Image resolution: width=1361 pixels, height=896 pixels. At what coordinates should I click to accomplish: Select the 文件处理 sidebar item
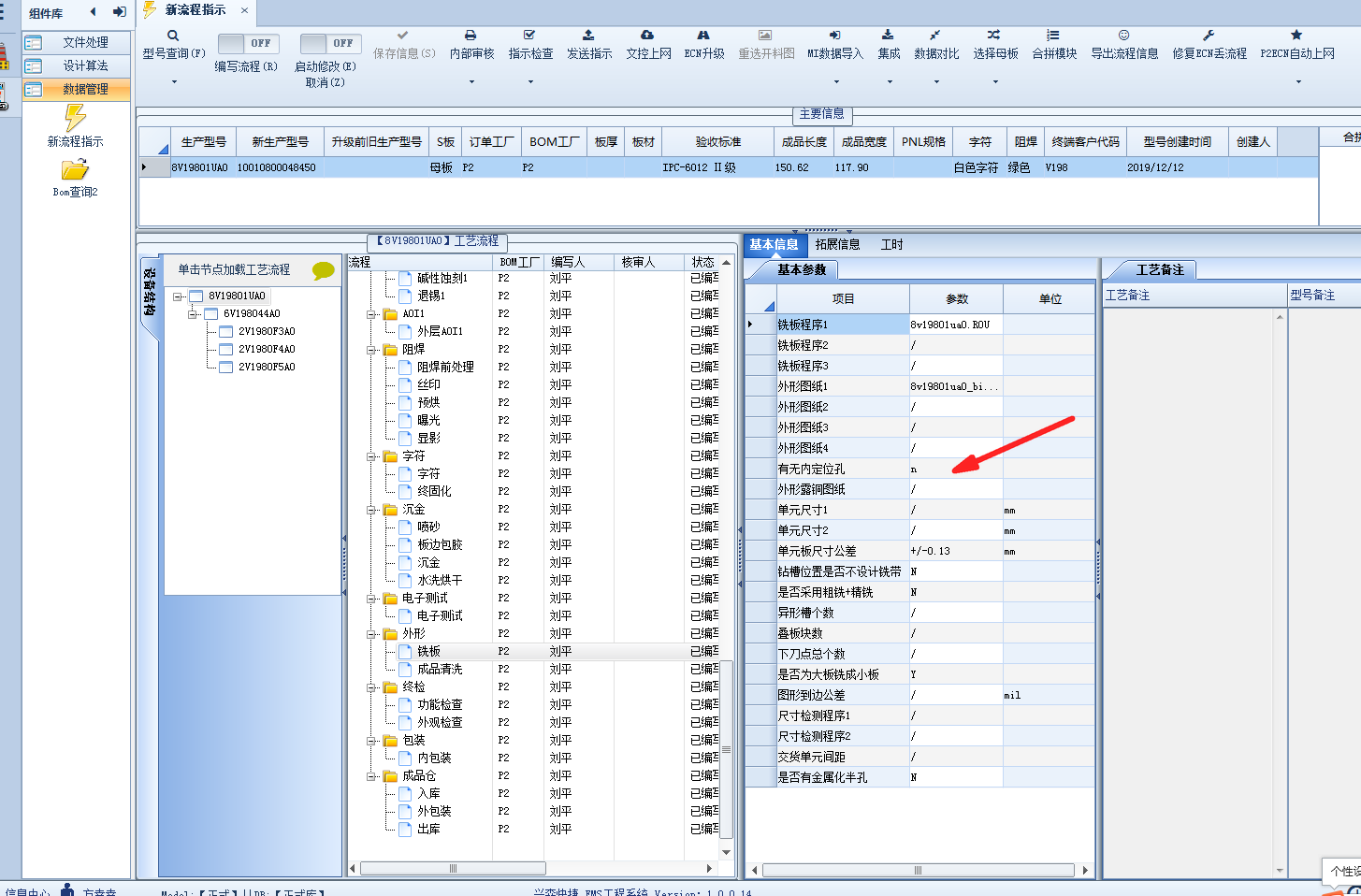(77, 42)
